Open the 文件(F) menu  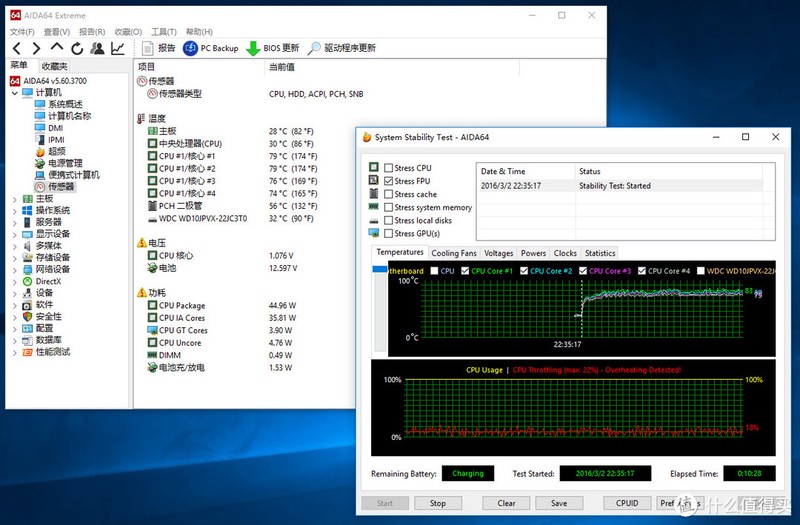[x=22, y=32]
